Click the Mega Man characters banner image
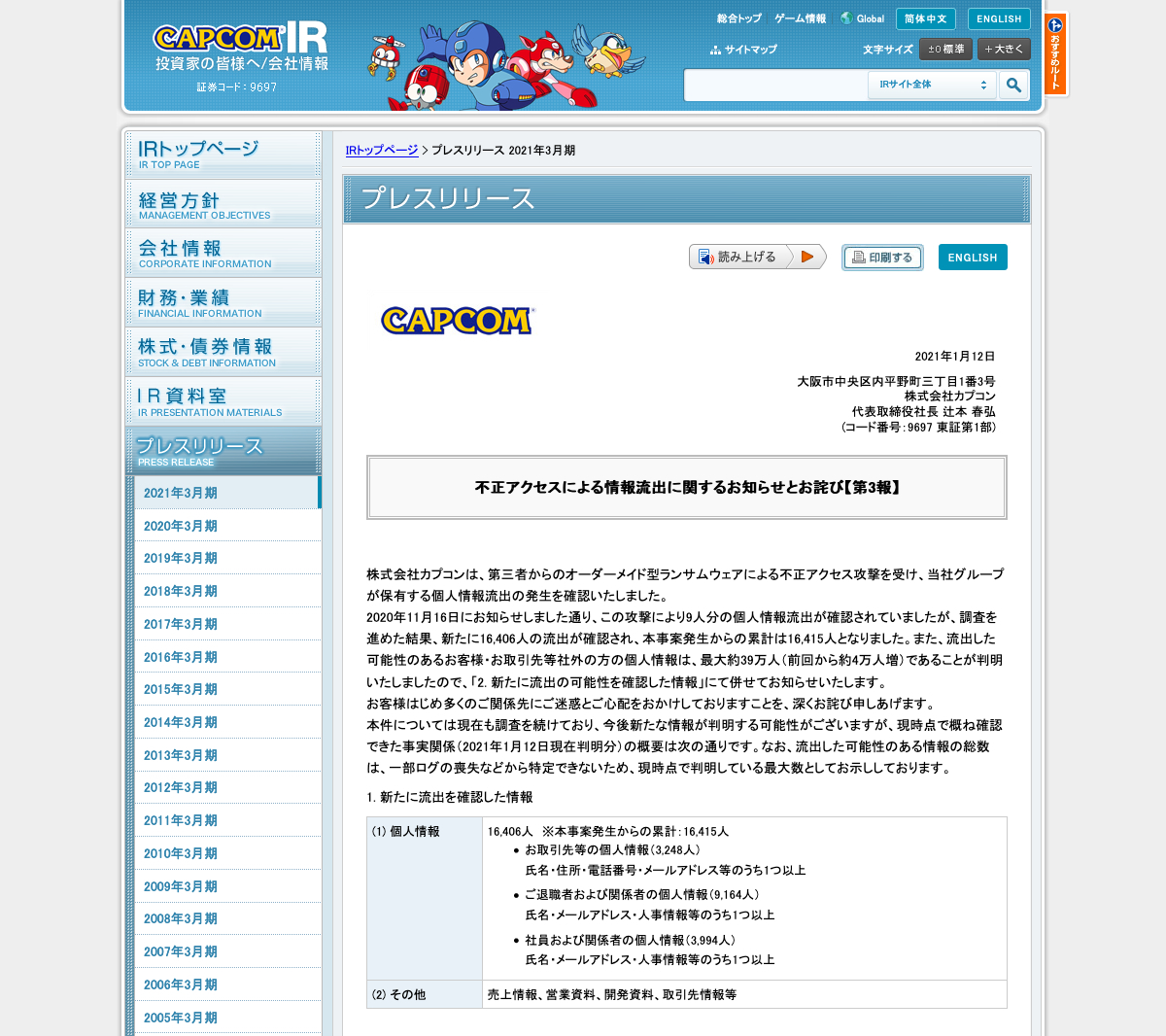 [506, 65]
